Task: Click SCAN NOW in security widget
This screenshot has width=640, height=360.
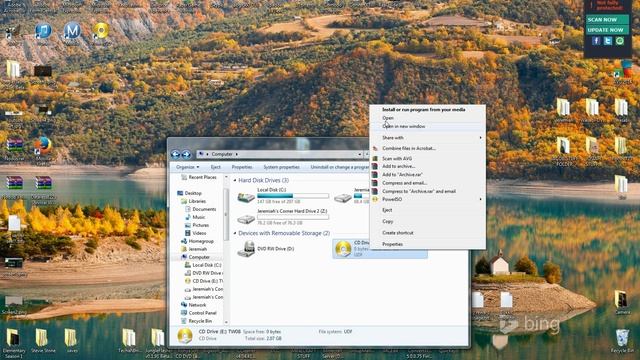Action: 607,20
